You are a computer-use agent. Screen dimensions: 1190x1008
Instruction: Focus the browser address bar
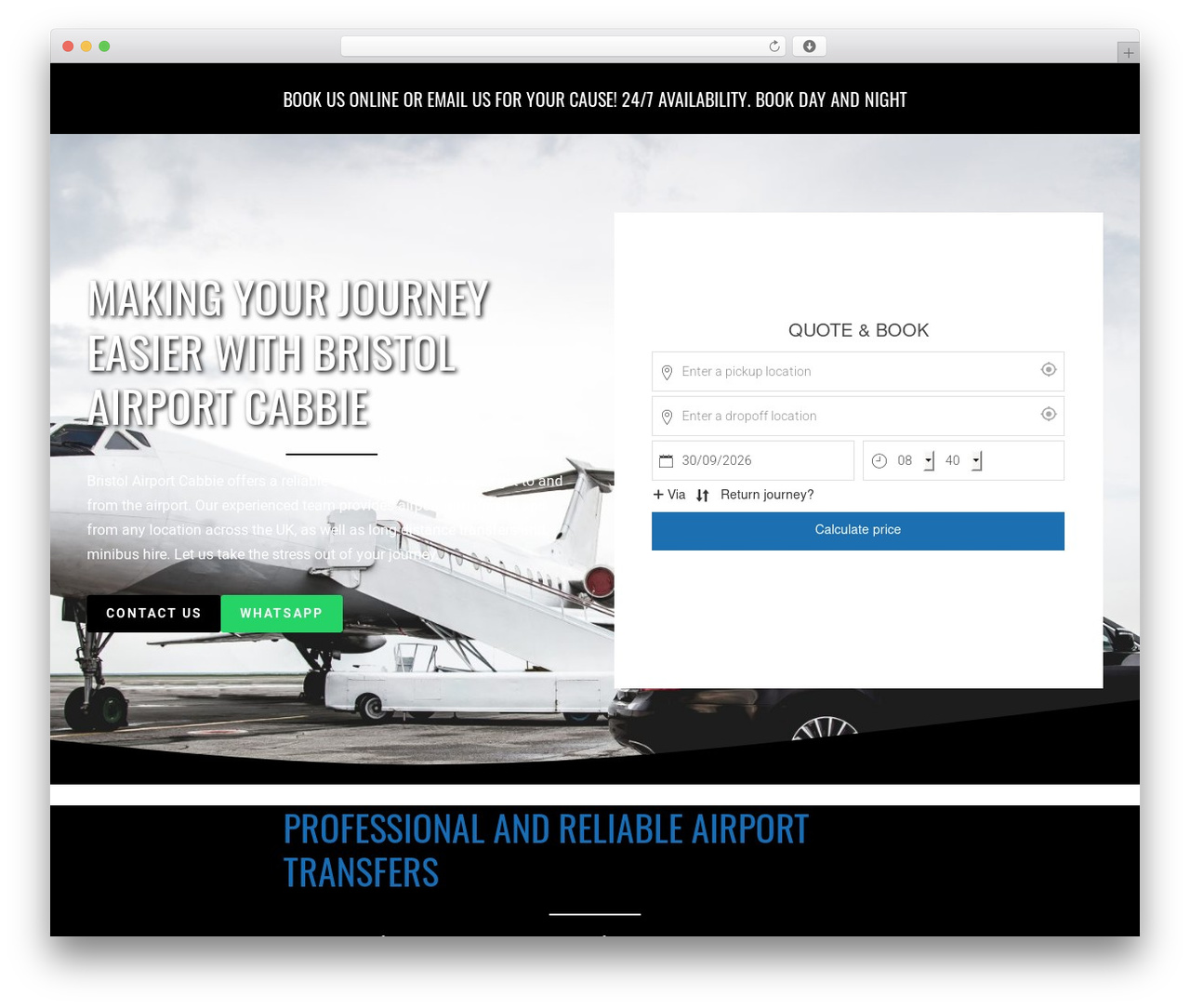tap(563, 46)
